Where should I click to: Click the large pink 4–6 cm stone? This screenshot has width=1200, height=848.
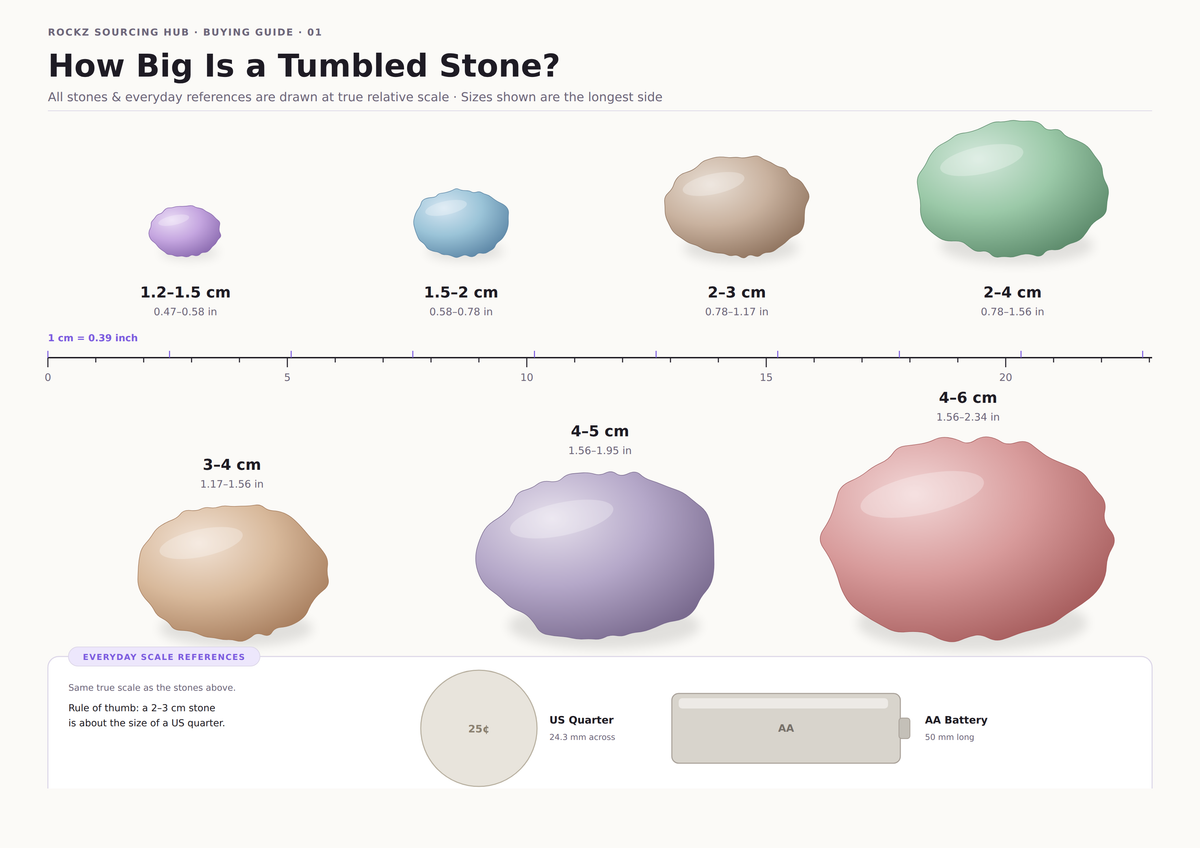pos(967,538)
